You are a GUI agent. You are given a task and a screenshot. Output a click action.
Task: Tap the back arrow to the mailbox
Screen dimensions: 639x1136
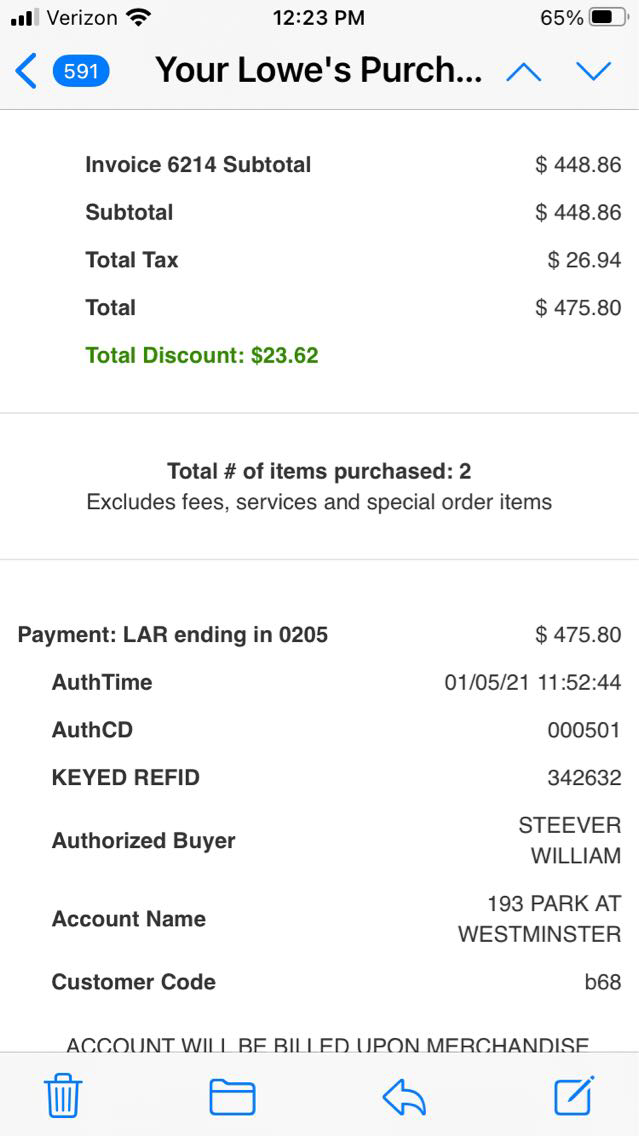click(x=26, y=71)
